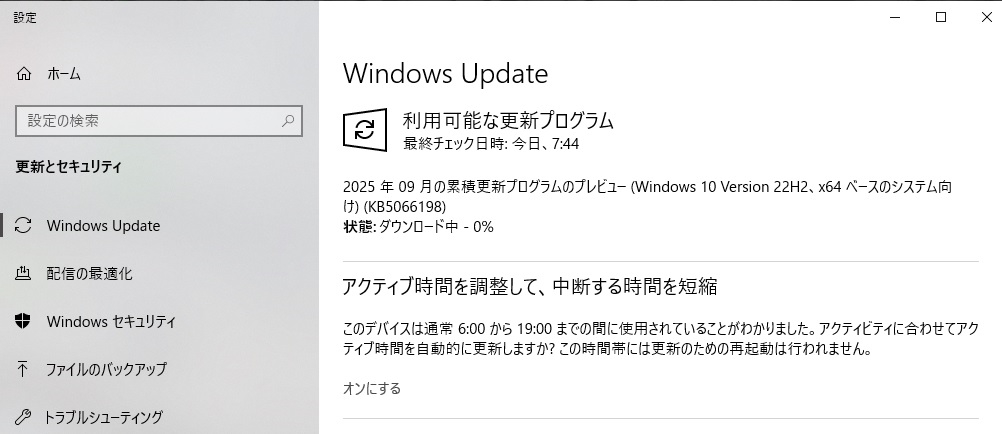
Task: Open the 配信の最適化 settings page
Action: tap(90, 273)
